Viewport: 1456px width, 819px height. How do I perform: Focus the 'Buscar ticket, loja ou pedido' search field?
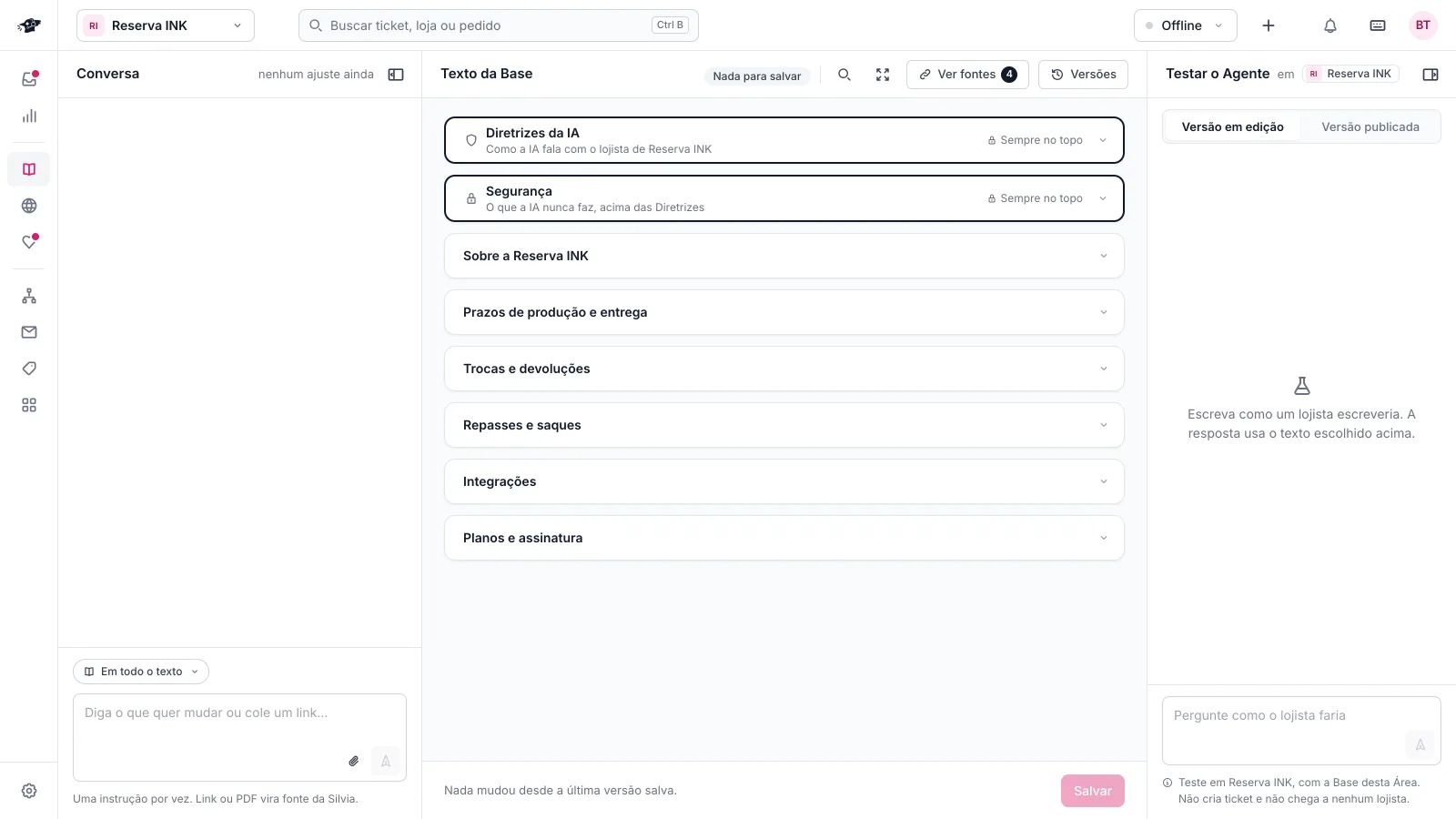pos(499,25)
